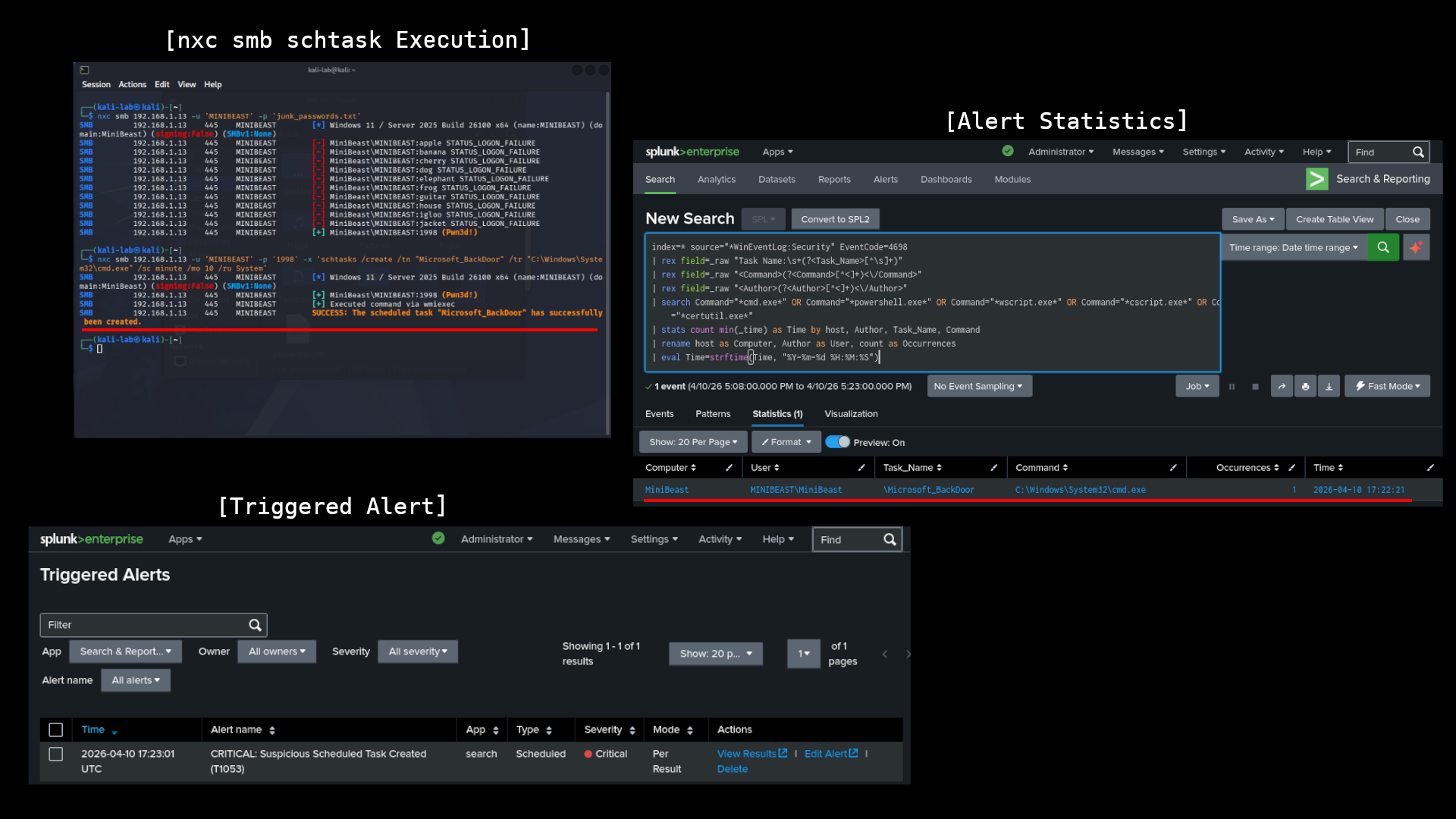Screen dimensions: 1456x819
Task: Click the share job arrow icon
Action: pos(1282,386)
